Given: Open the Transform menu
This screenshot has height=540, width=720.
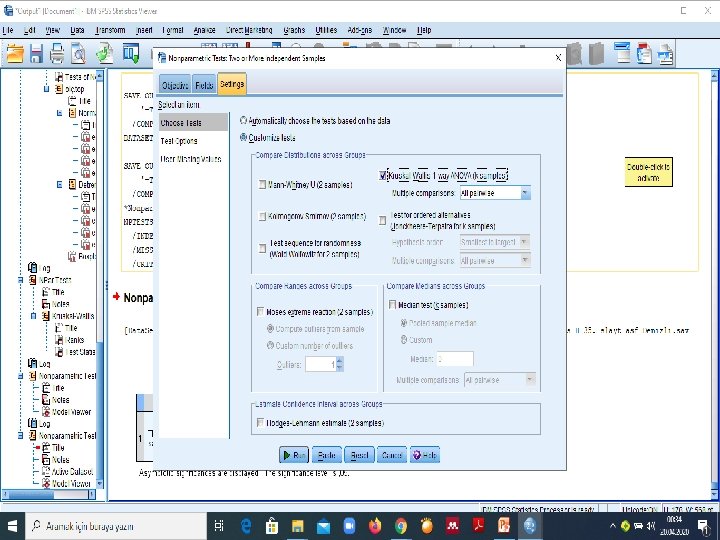Looking at the screenshot, I should (110, 30).
